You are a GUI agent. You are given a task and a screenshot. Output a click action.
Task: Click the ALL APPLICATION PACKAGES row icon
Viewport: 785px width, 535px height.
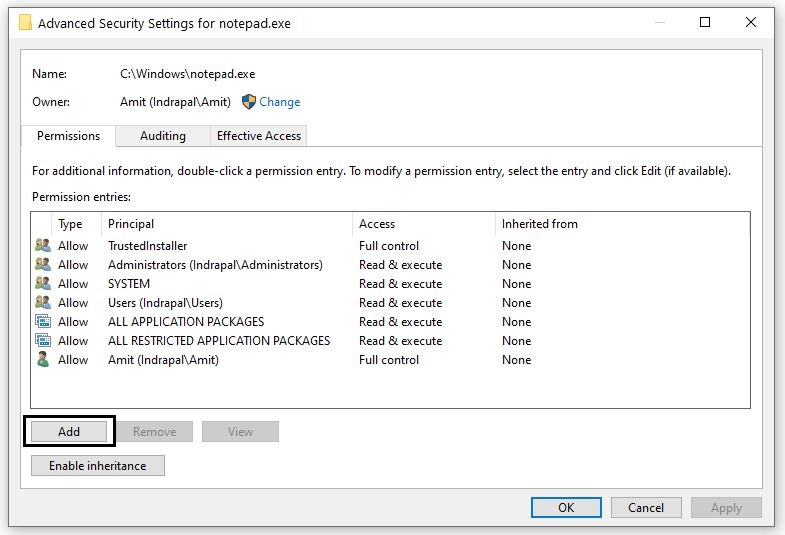coord(43,321)
